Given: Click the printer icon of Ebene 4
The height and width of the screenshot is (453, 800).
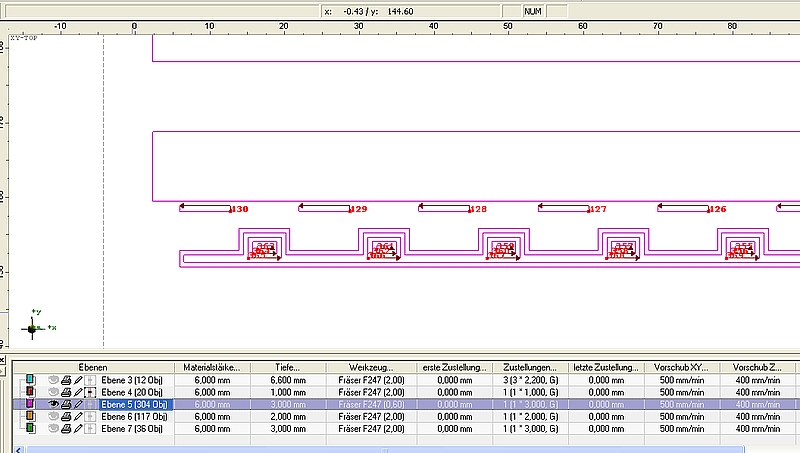Looking at the screenshot, I should (66, 392).
